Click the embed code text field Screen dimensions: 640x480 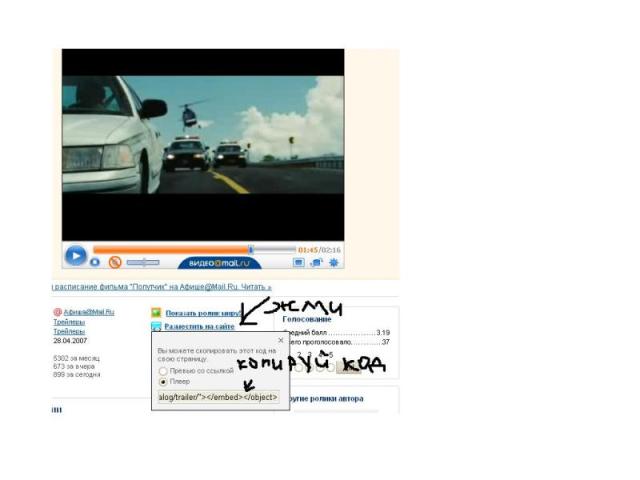tap(219, 397)
